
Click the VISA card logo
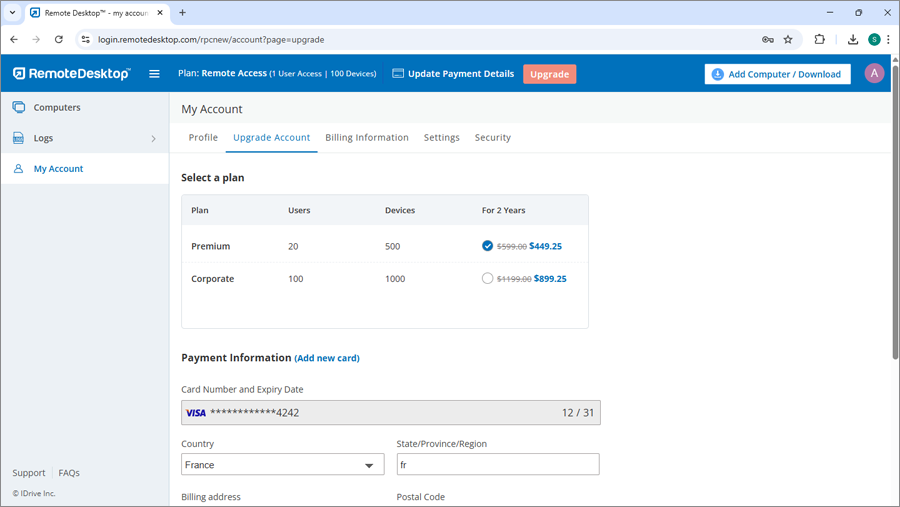coord(196,413)
